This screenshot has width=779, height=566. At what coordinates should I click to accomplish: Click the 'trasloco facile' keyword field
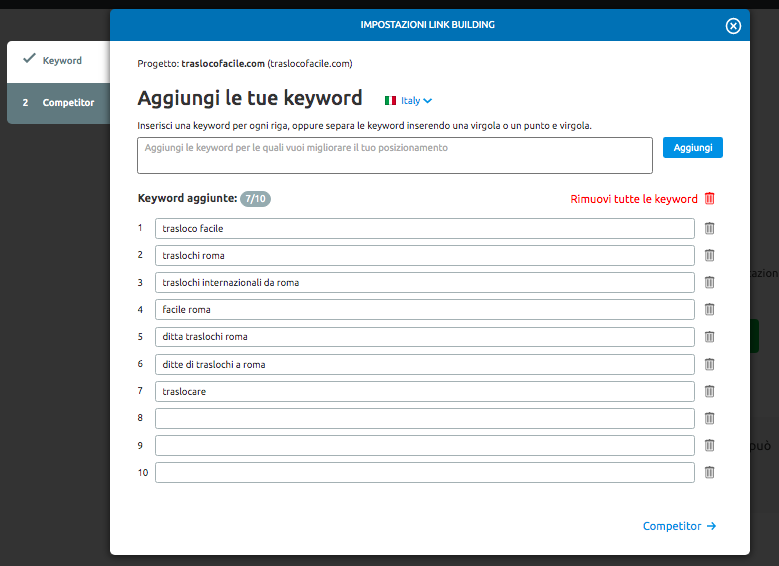(x=424, y=228)
